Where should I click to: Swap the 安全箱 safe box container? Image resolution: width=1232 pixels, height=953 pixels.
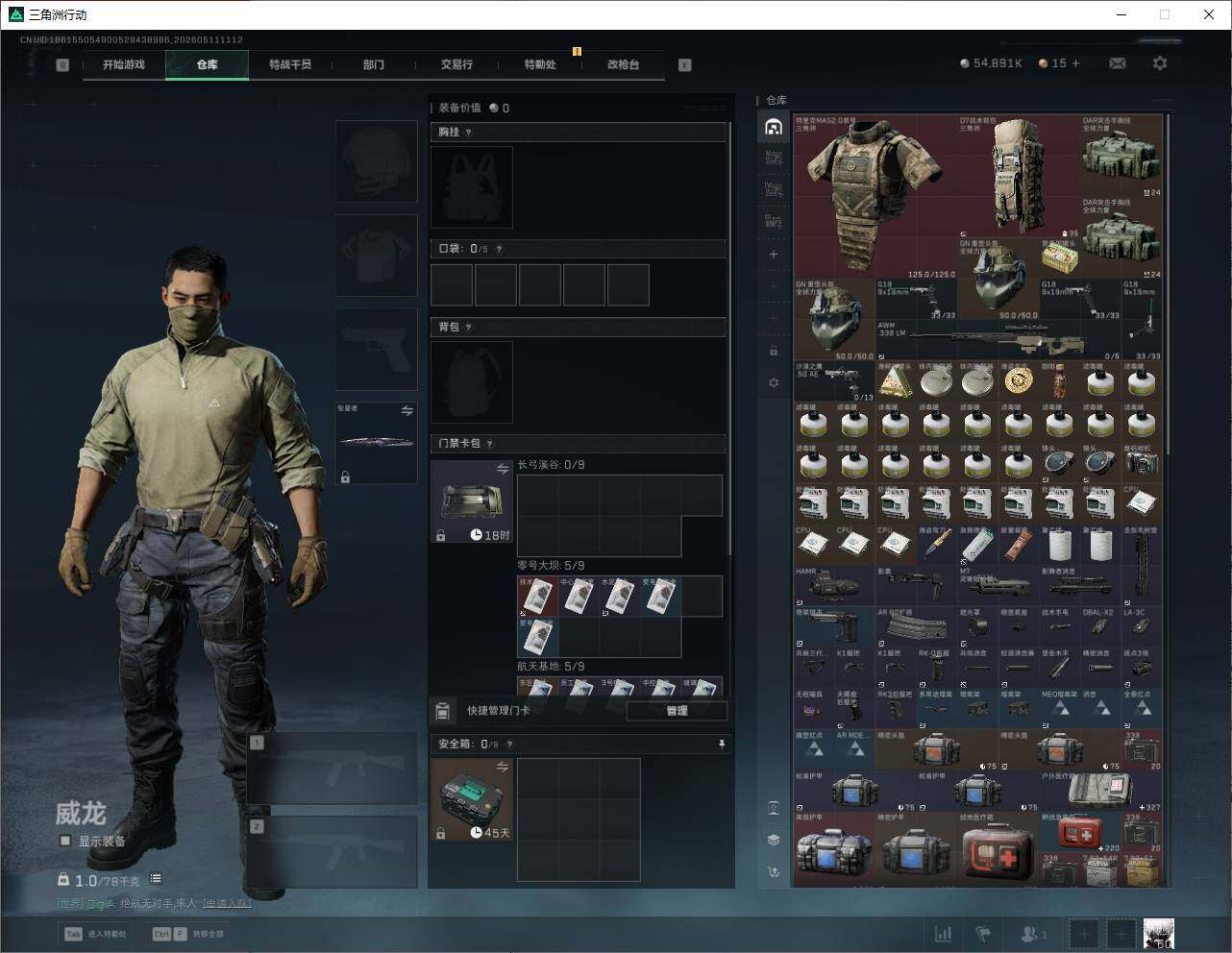[x=503, y=767]
